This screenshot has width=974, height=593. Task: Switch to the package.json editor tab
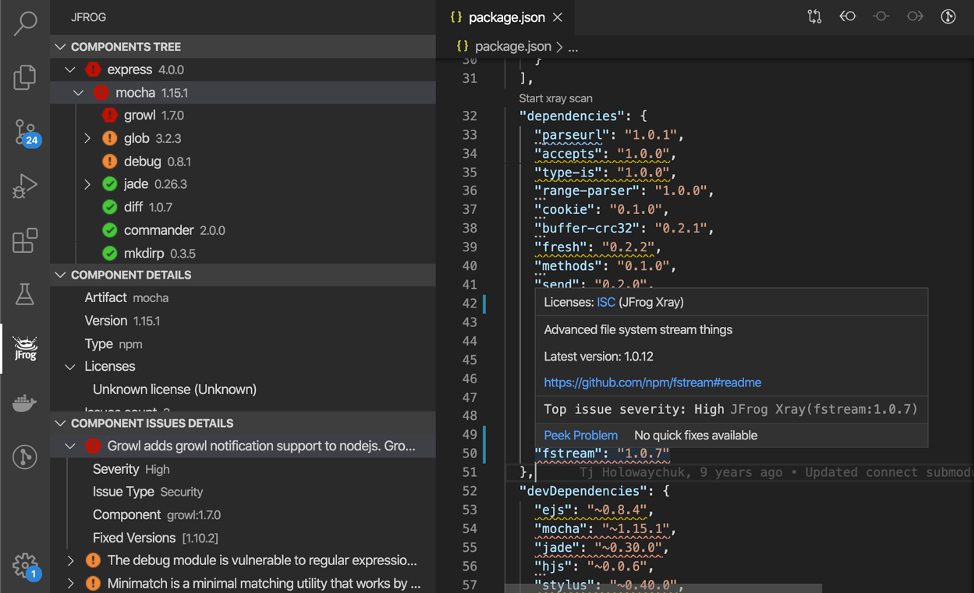click(506, 17)
